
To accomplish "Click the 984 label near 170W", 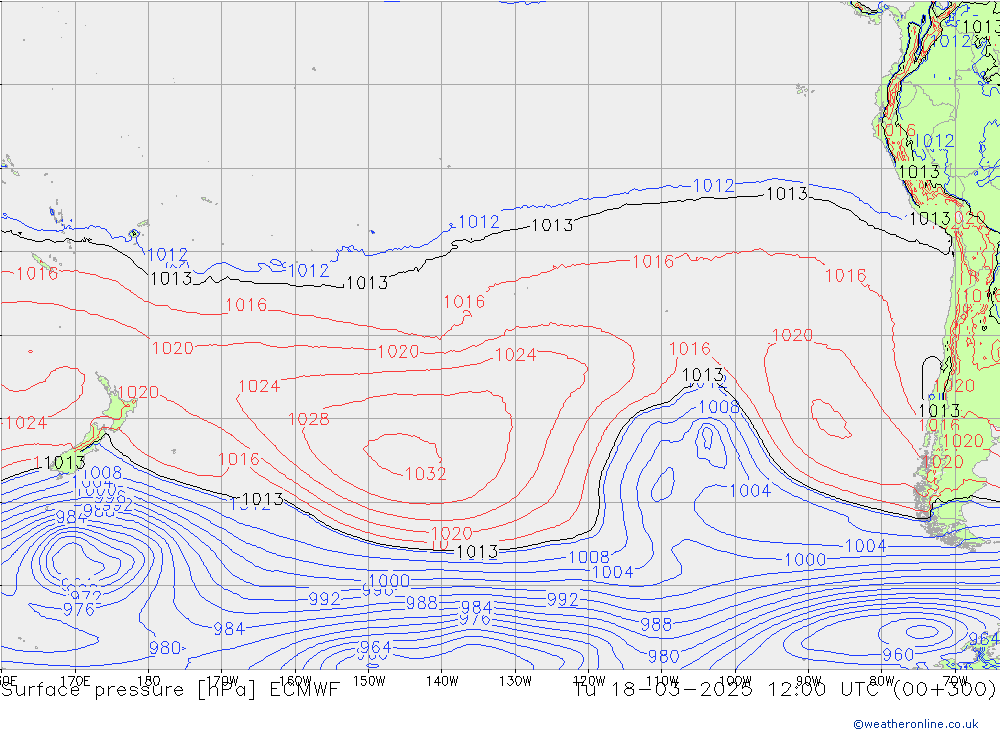I will (x=229, y=629).
